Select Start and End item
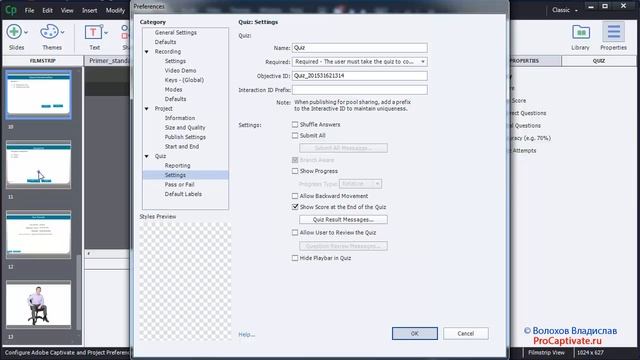Screen dimensions: 640x360 click(x=182, y=147)
